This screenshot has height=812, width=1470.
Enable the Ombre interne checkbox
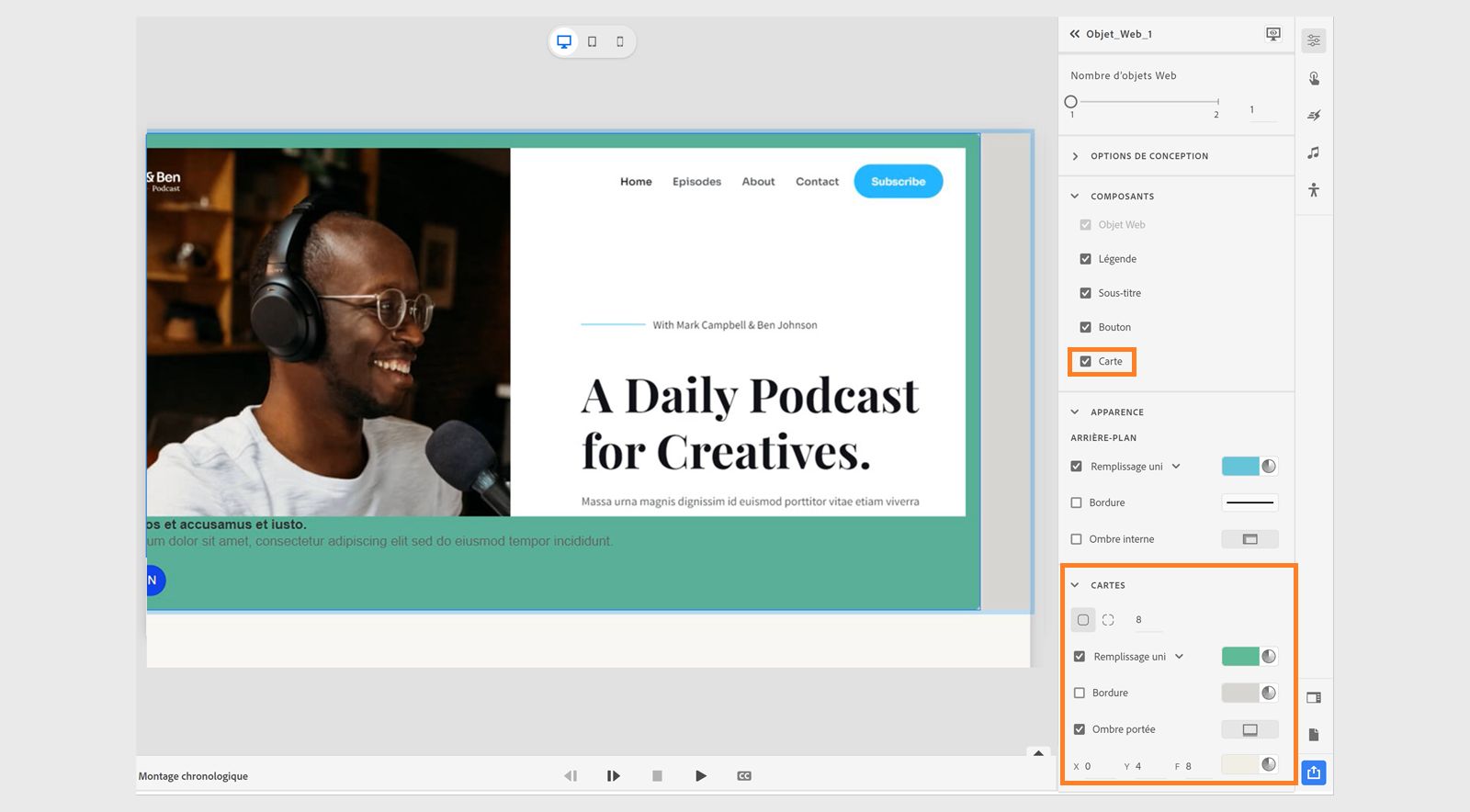[1076, 539]
